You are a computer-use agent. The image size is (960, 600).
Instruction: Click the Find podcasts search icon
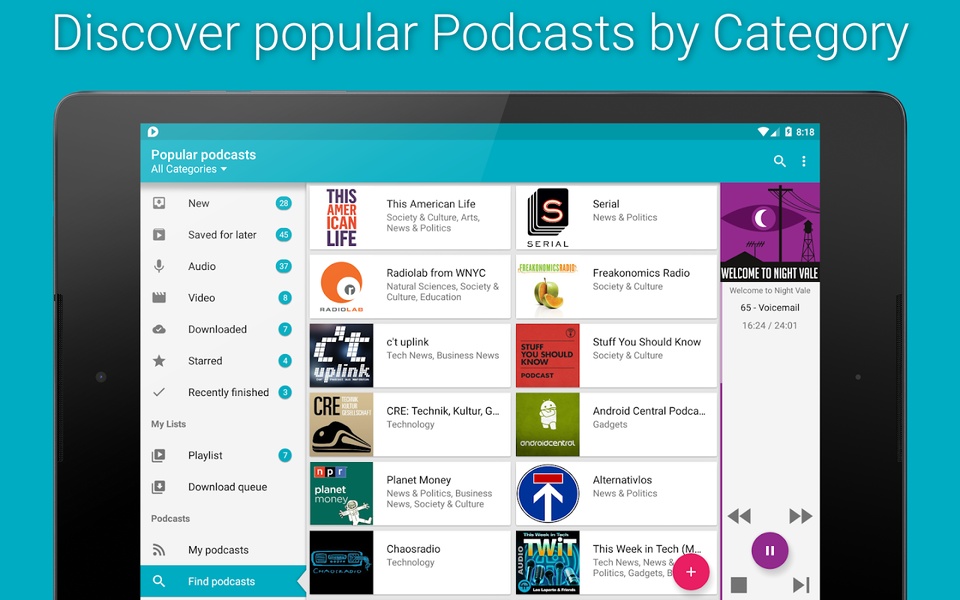pyautogui.click(x=159, y=582)
